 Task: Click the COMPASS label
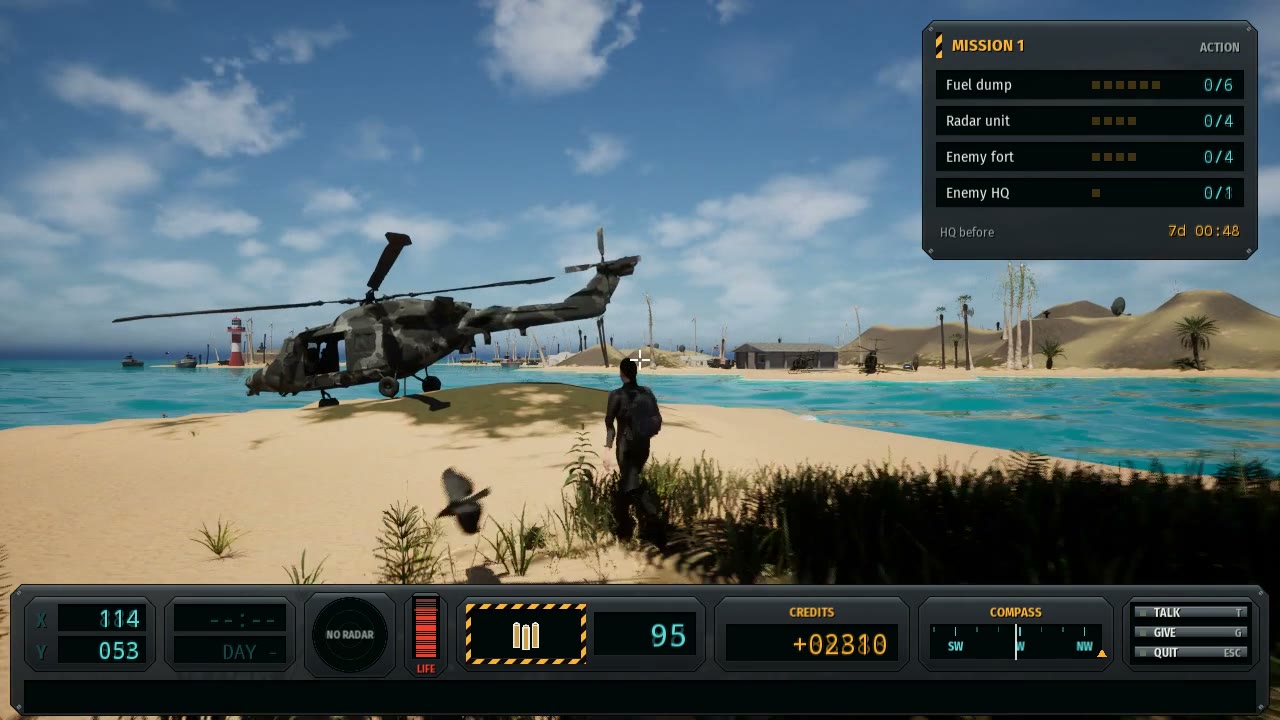(x=1015, y=612)
